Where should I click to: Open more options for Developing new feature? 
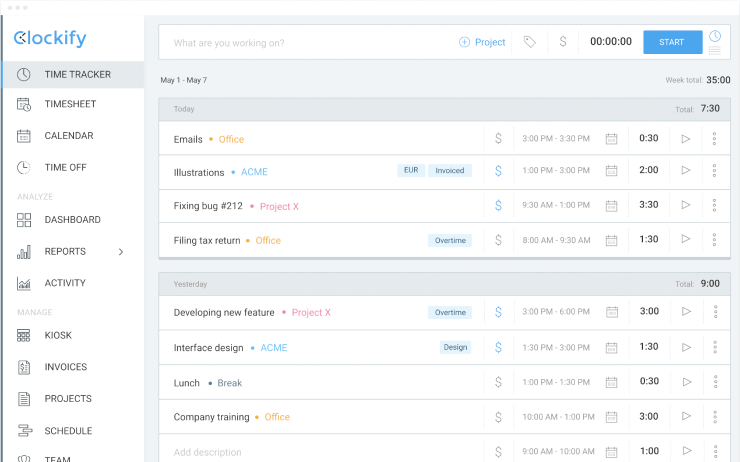pyautogui.click(x=715, y=311)
